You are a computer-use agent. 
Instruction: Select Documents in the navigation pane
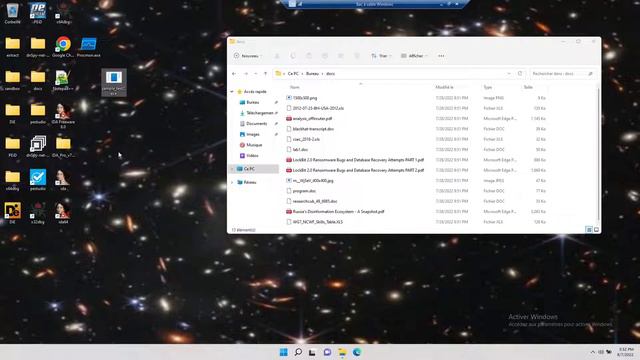point(253,124)
